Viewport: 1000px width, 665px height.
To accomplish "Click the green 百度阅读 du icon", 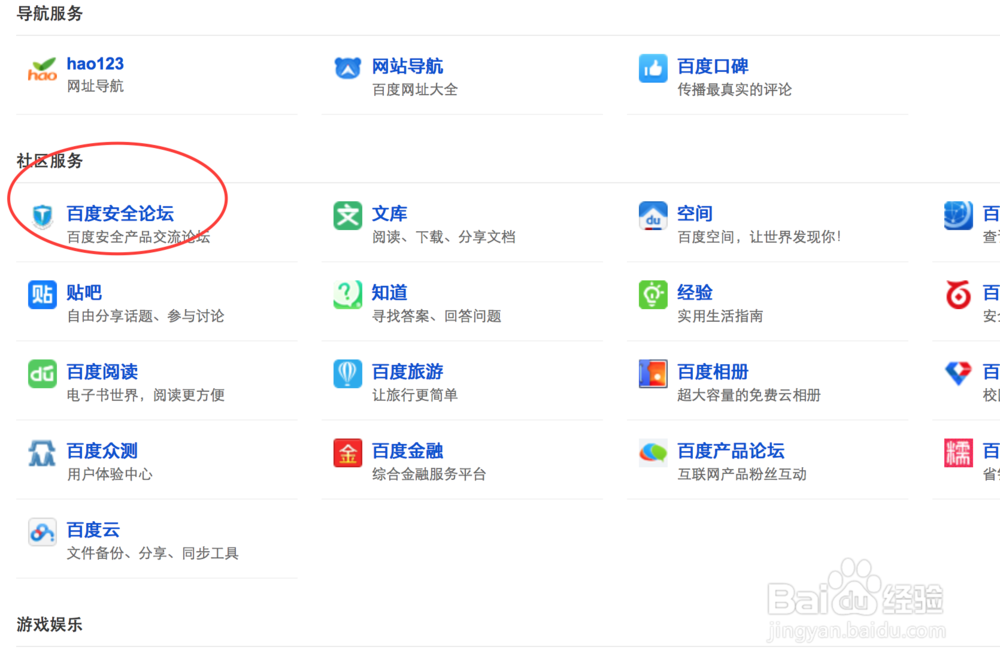I will [42, 374].
